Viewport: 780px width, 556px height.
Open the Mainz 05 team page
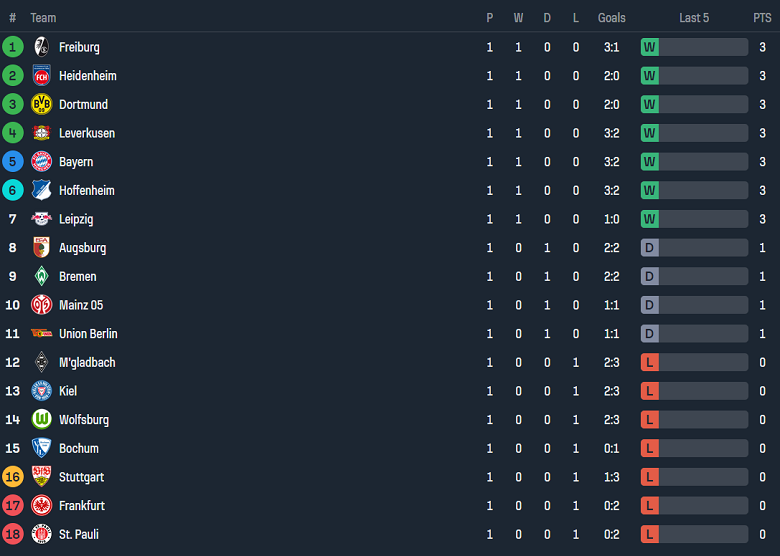click(81, 305)
